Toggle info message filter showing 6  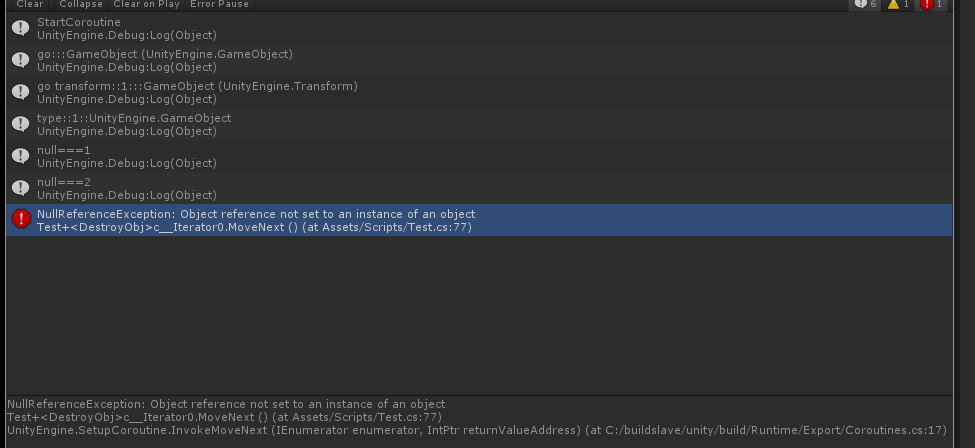[x=864, y=4]
